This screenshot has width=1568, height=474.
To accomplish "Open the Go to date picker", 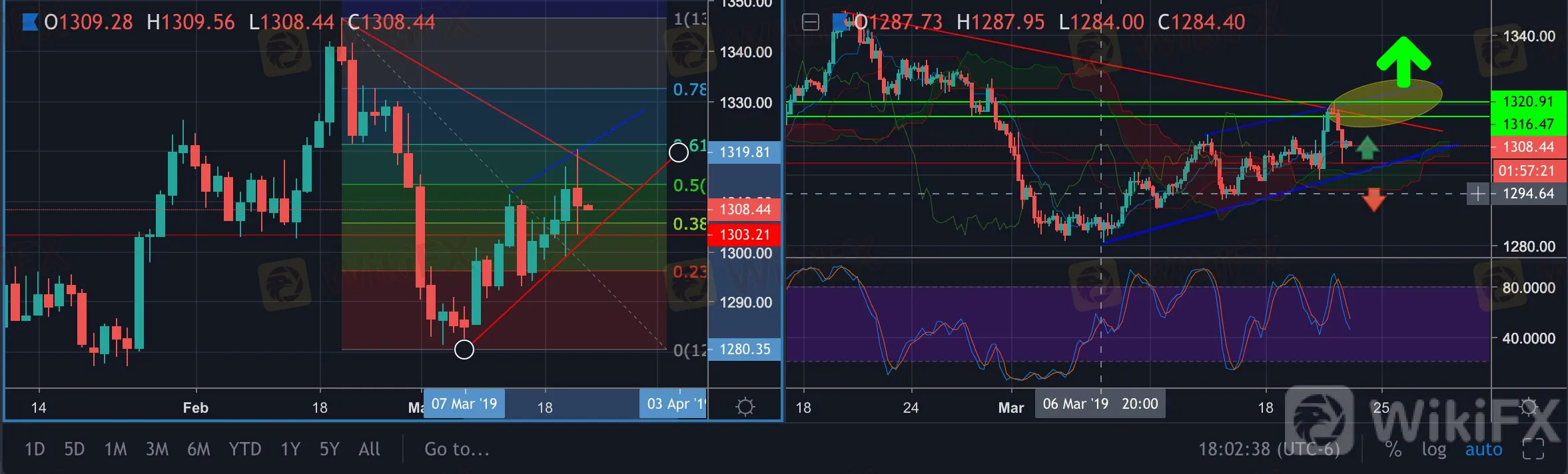I will click(457, 449).
